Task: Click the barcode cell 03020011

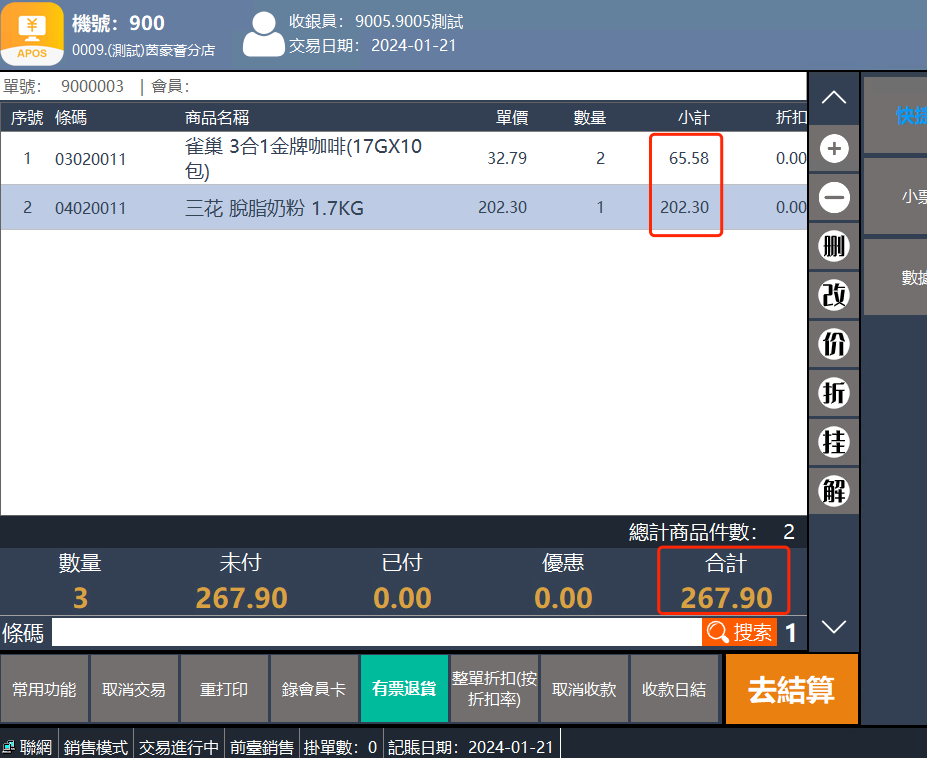Action: (x=90, y=159)
